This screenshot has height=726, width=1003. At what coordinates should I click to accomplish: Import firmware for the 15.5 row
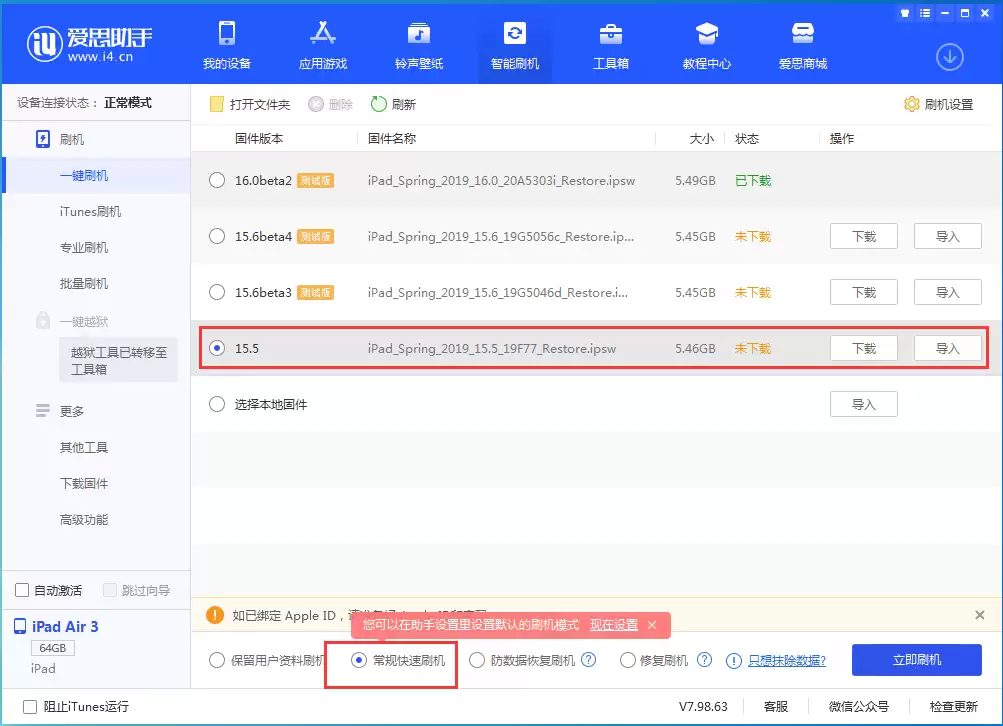(x=947, y=348)
